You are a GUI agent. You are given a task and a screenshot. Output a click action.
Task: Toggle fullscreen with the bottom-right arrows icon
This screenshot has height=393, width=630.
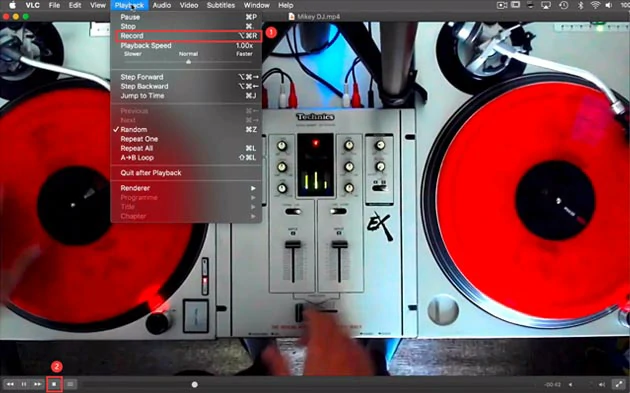click(x=619, y=385)
